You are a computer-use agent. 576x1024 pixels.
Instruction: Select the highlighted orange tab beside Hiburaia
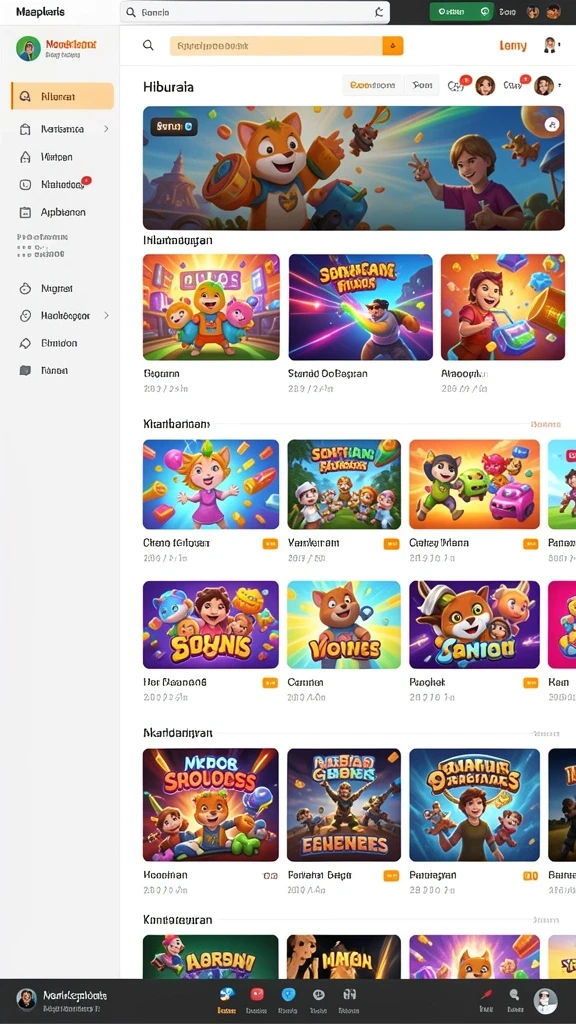373,86
